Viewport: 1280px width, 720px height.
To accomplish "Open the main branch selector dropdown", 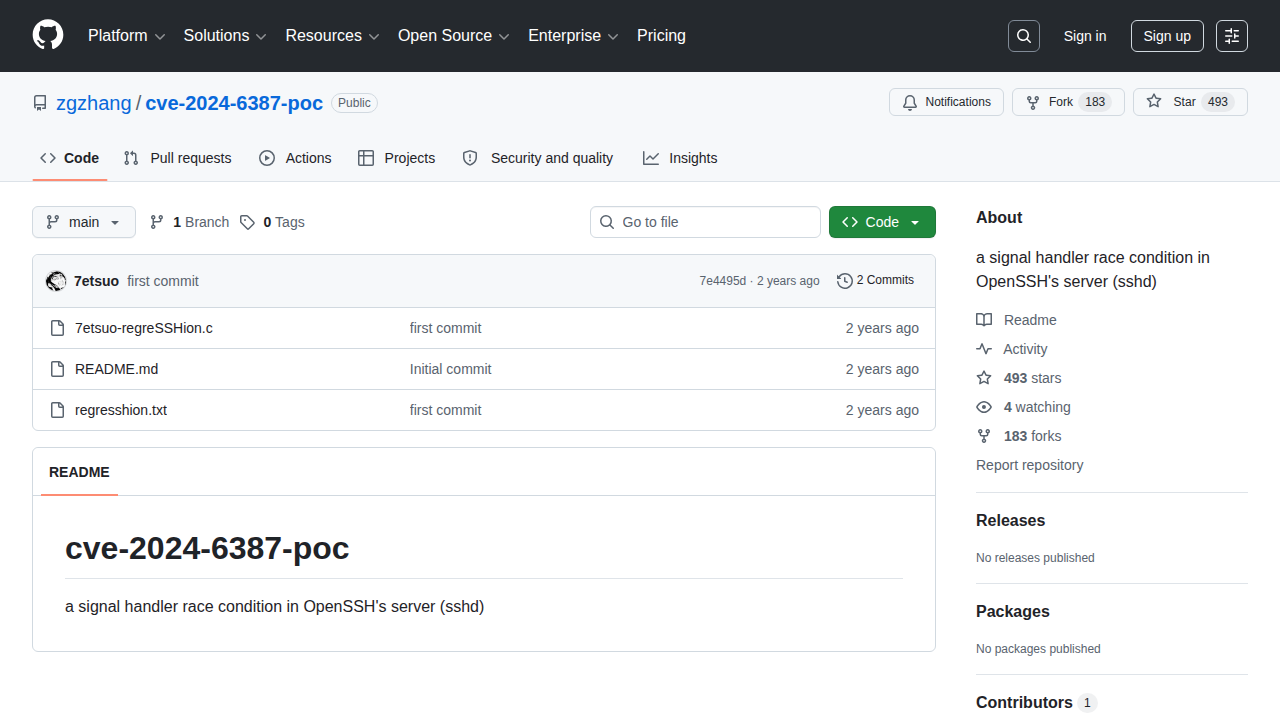I will coord(84,222).
